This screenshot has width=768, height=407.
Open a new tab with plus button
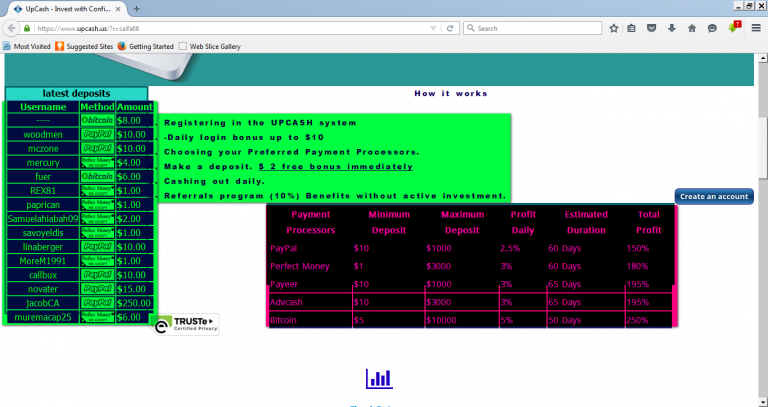click(137, 8)
